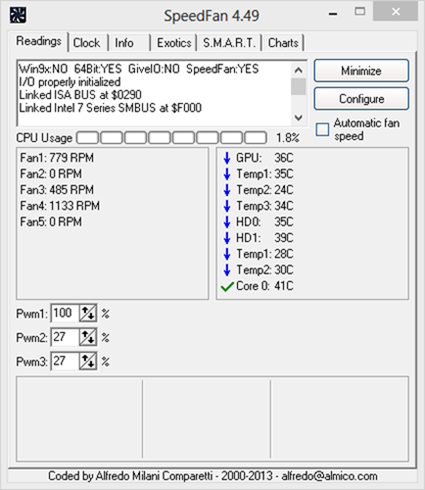Click the Pwm3 value field showing 27
Screen dimensions: 425x490
pyautogui.click(x=65, y=361)
